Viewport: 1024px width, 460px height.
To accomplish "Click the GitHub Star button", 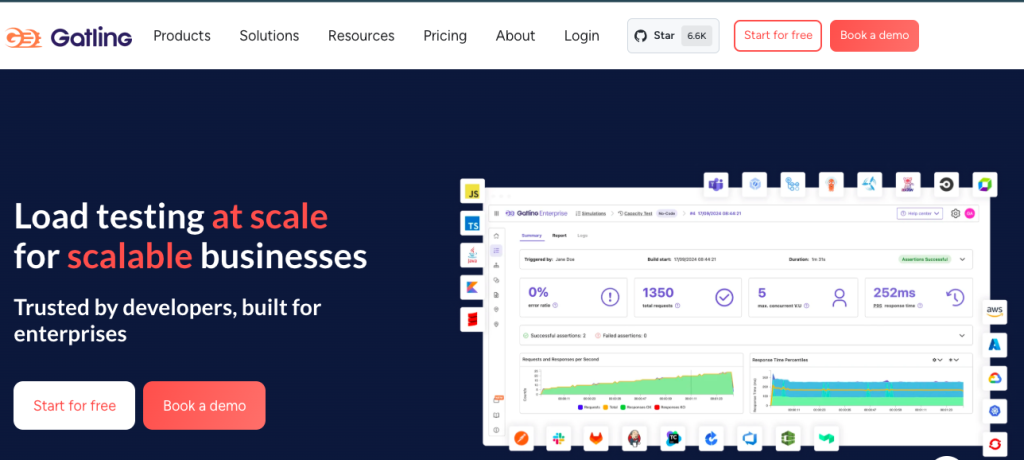I will pos(673,36).
